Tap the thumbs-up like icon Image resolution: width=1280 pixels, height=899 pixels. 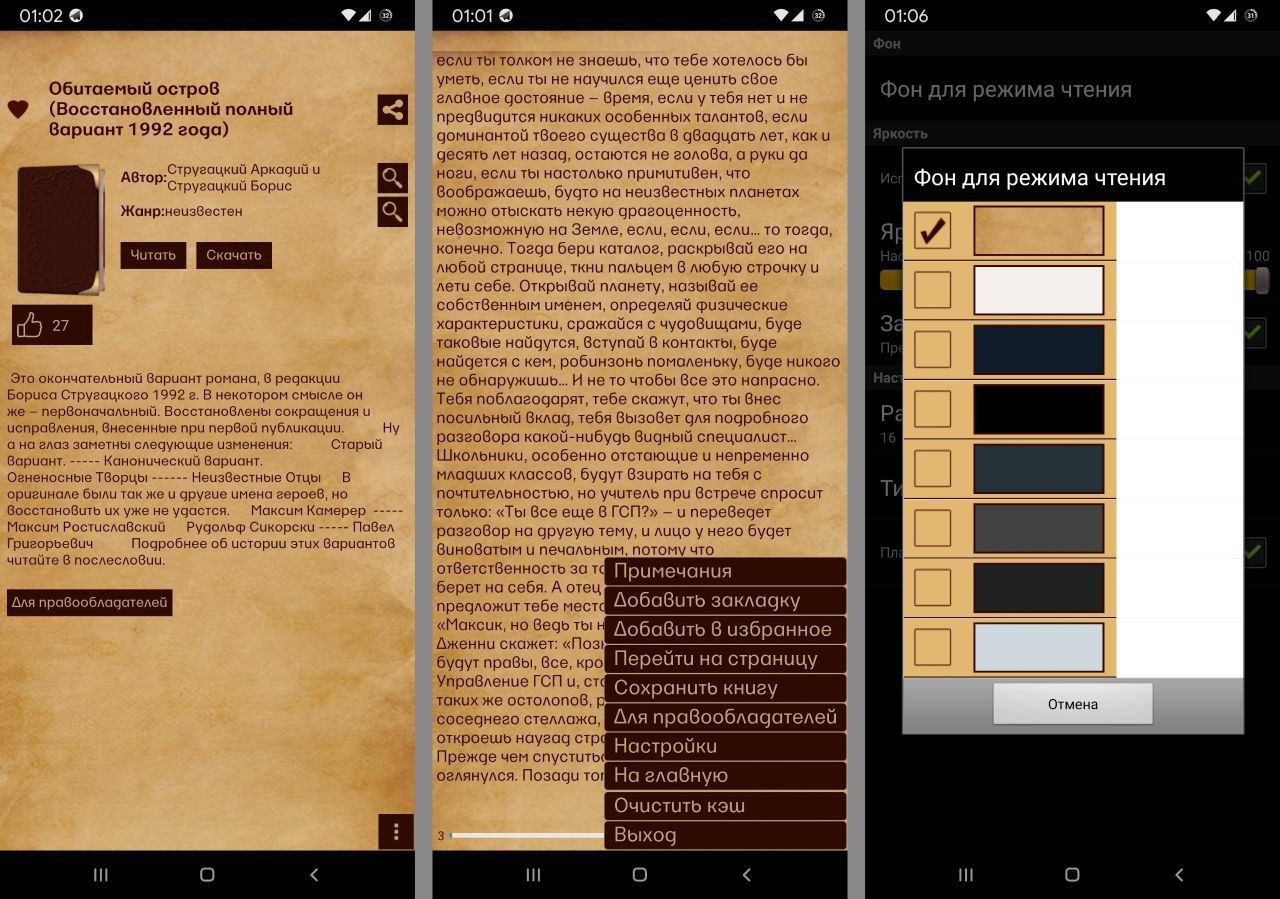point(31,325)
